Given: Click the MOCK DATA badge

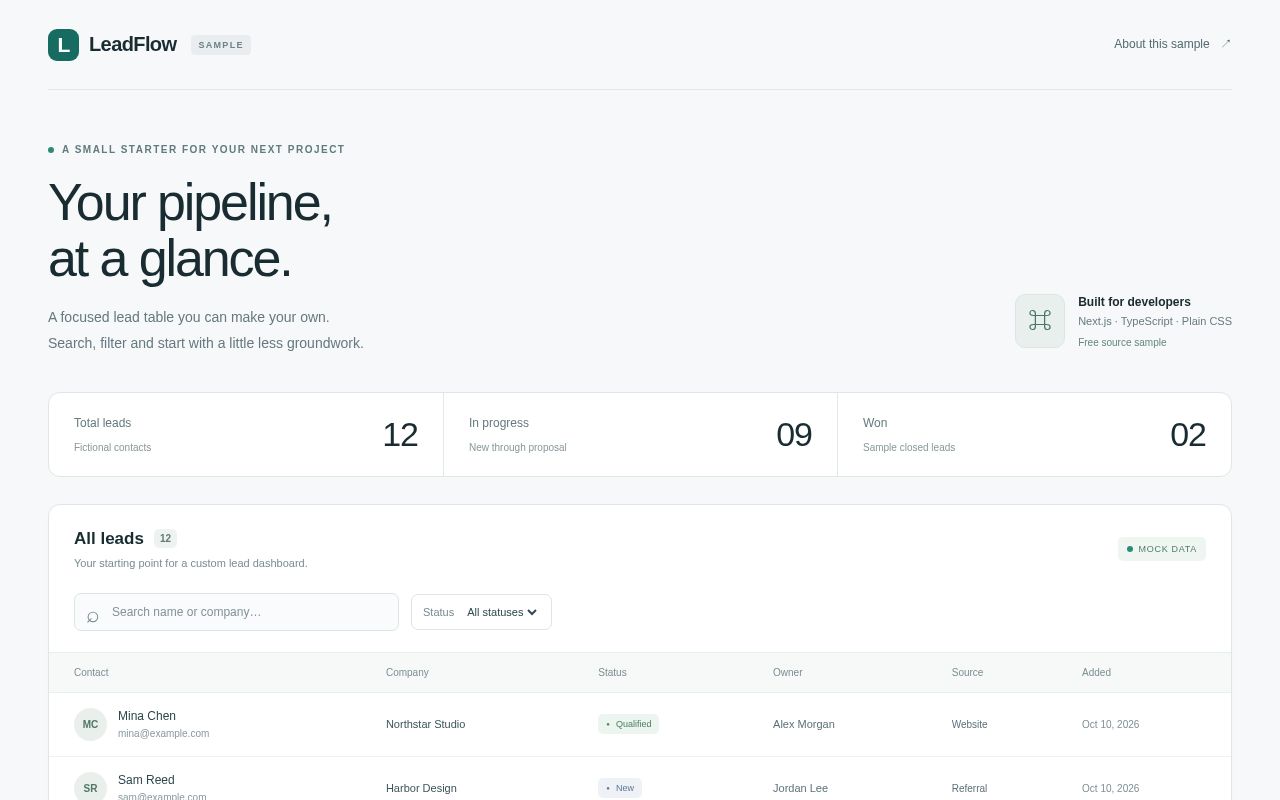Looking at the screenshot, I should [x=1162, y=549].
